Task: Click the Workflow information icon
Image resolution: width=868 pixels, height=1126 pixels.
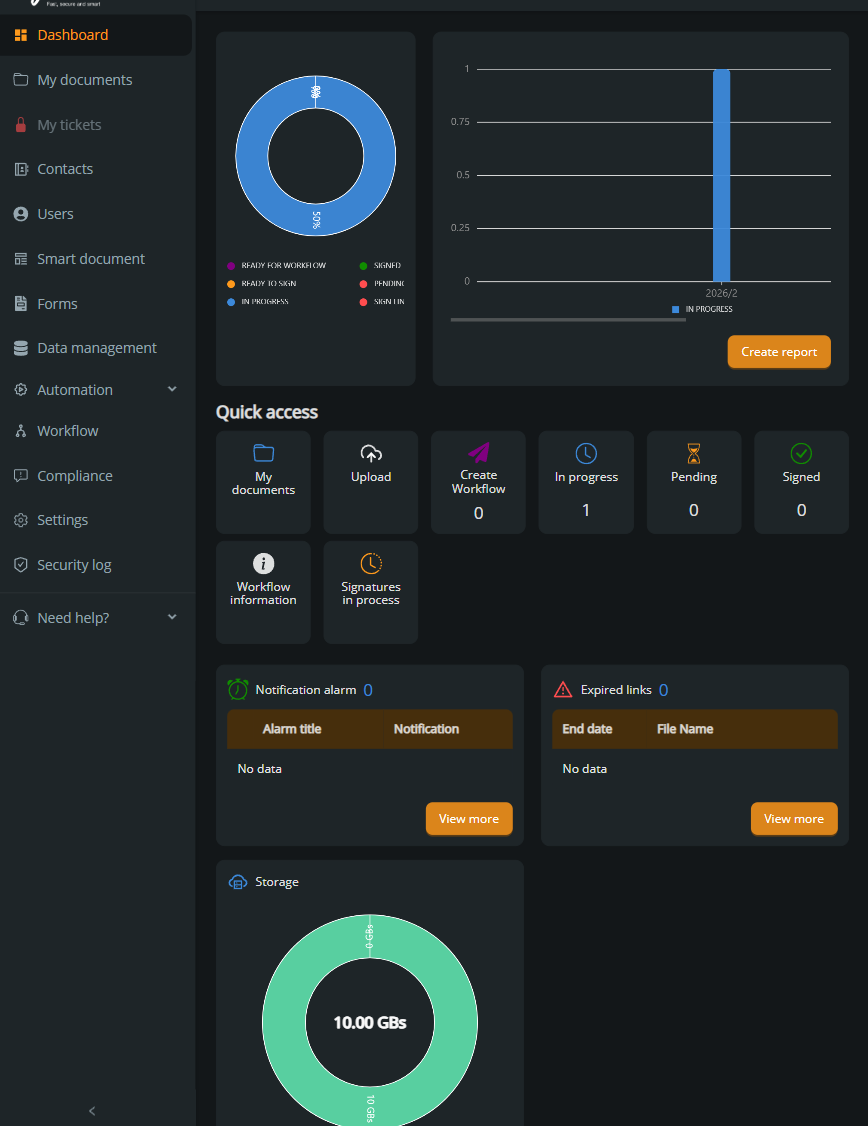Action: coord(263,563)
